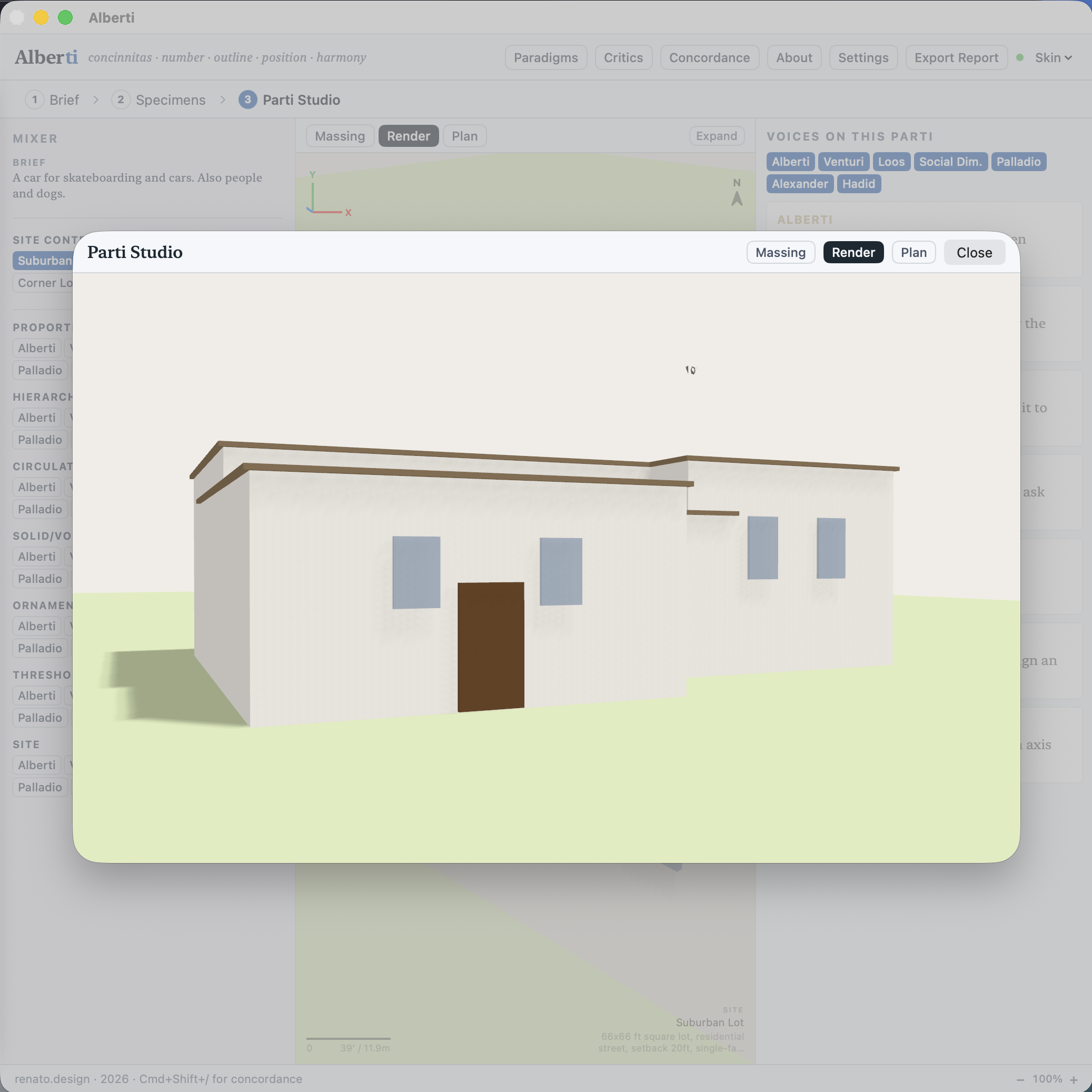Open the Paradigms menu

[x=545, y=57]
